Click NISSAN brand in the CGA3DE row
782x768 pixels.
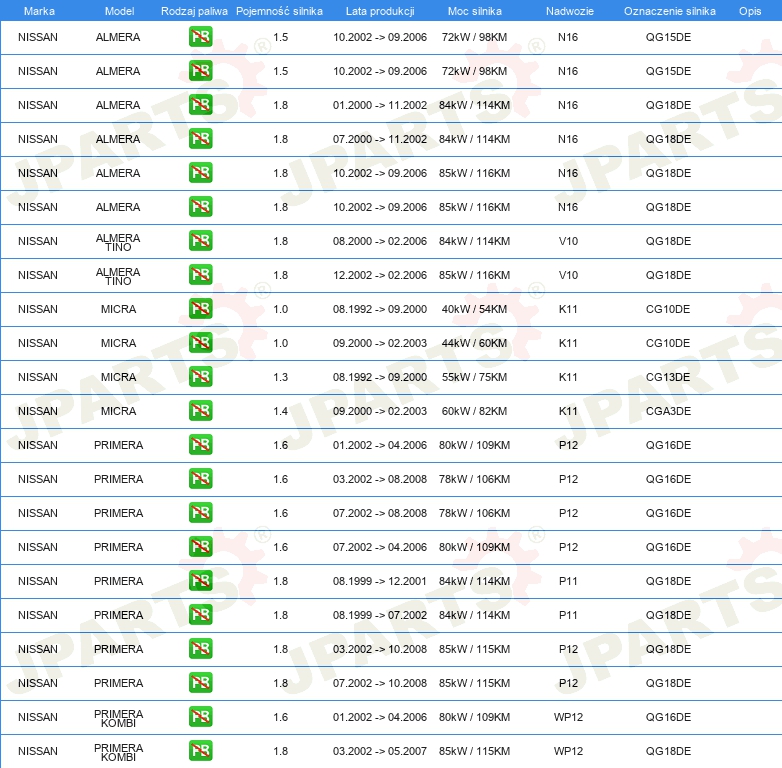[x=38, y=411]
